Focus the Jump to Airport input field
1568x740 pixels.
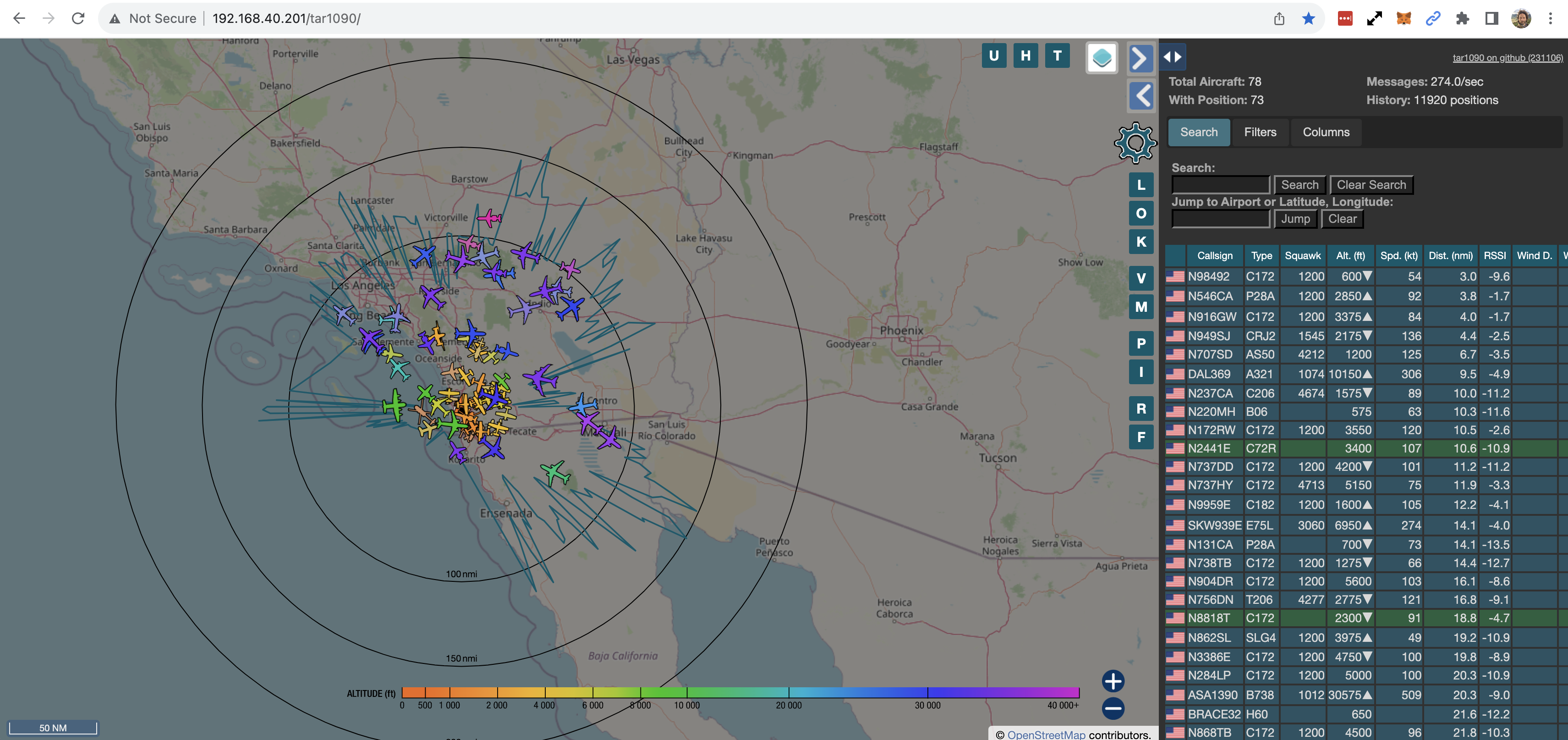(x=1220, y=219)
